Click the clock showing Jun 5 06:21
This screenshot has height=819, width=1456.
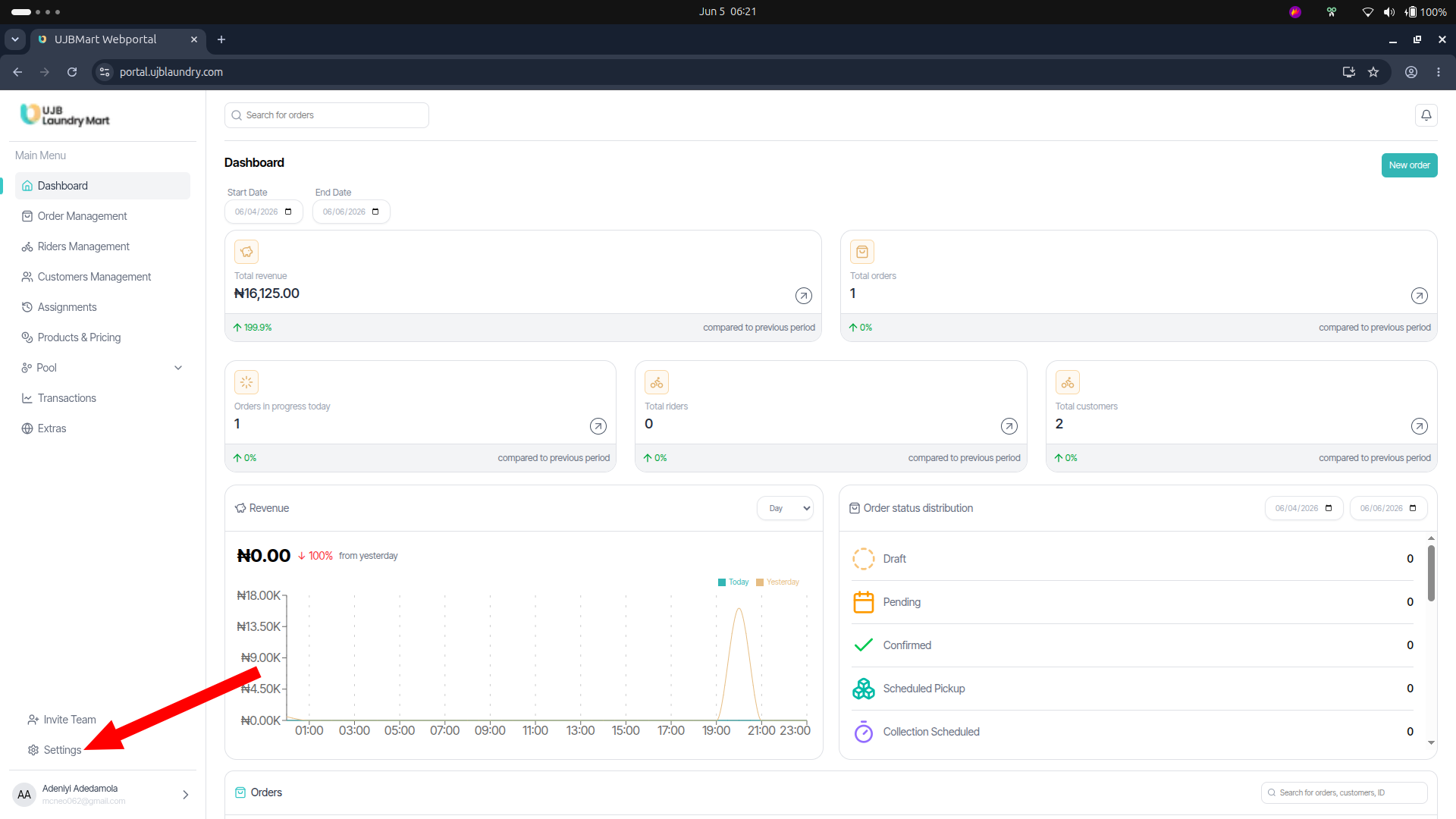pyautogui.click(x=727, y=12)
